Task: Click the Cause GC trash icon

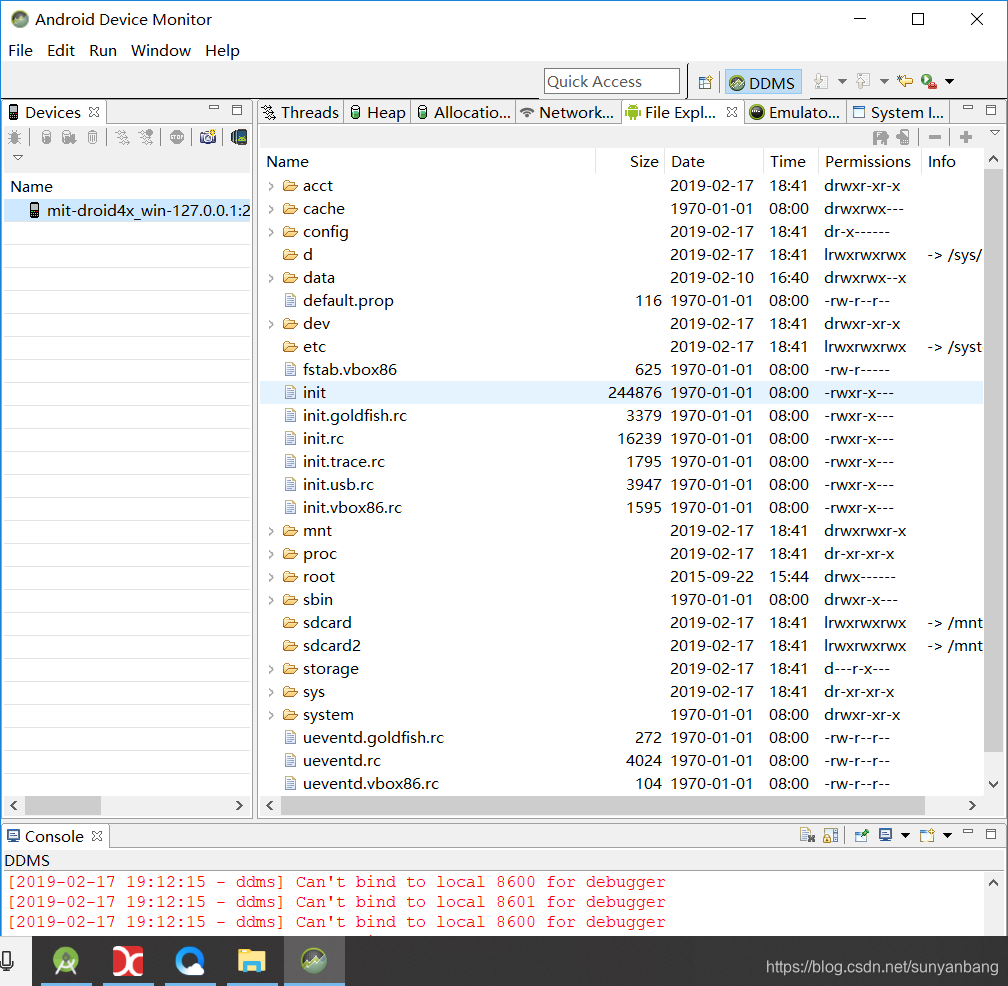Action: click(93, 137)
